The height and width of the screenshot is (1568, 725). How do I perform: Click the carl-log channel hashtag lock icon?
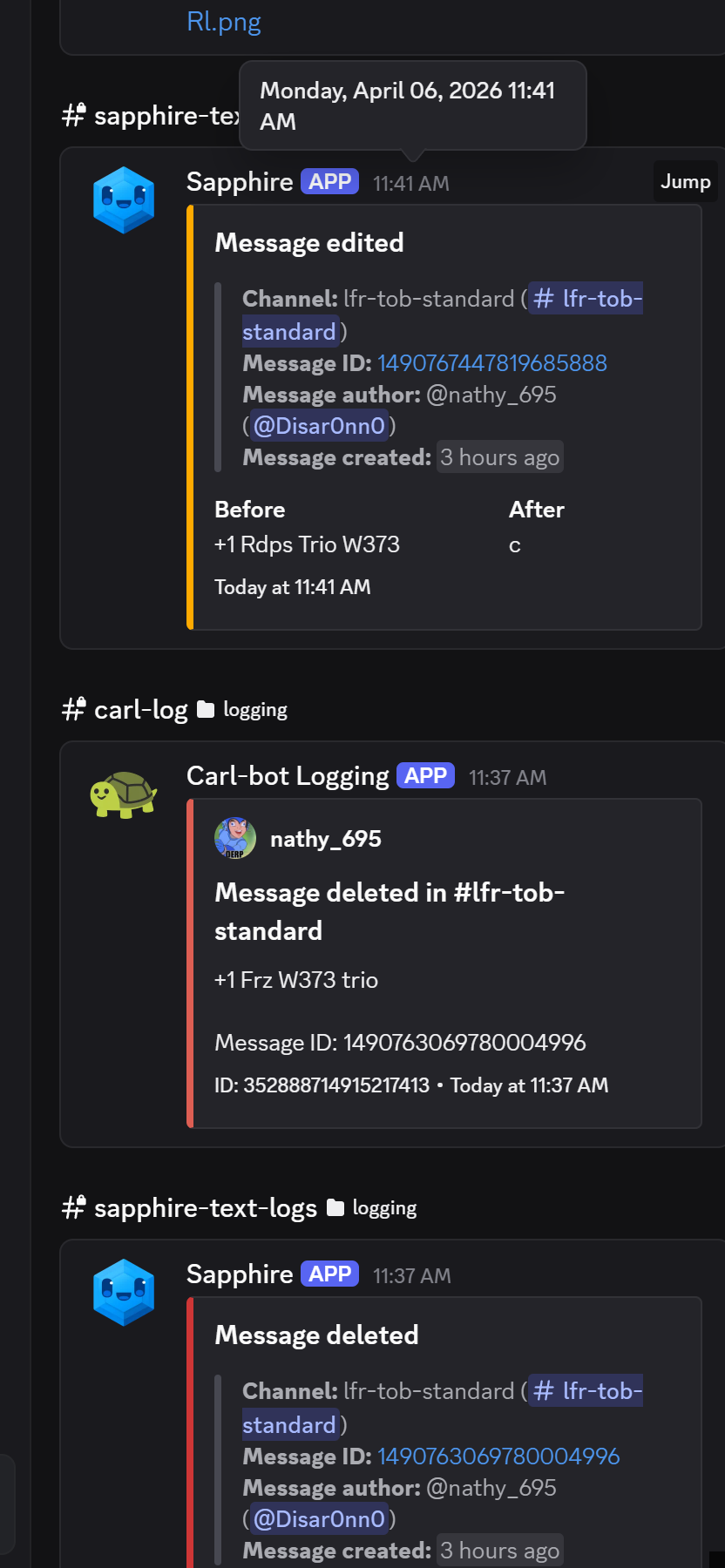click(73, 709)
